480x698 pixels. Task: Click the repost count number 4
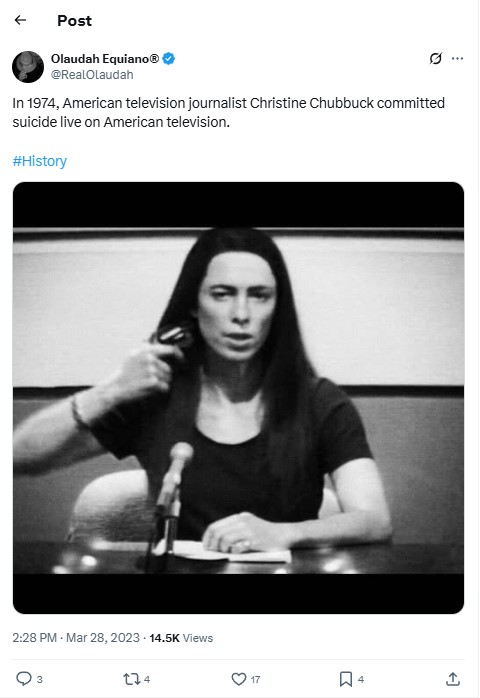pyautogui.click(x=147, y=679)
